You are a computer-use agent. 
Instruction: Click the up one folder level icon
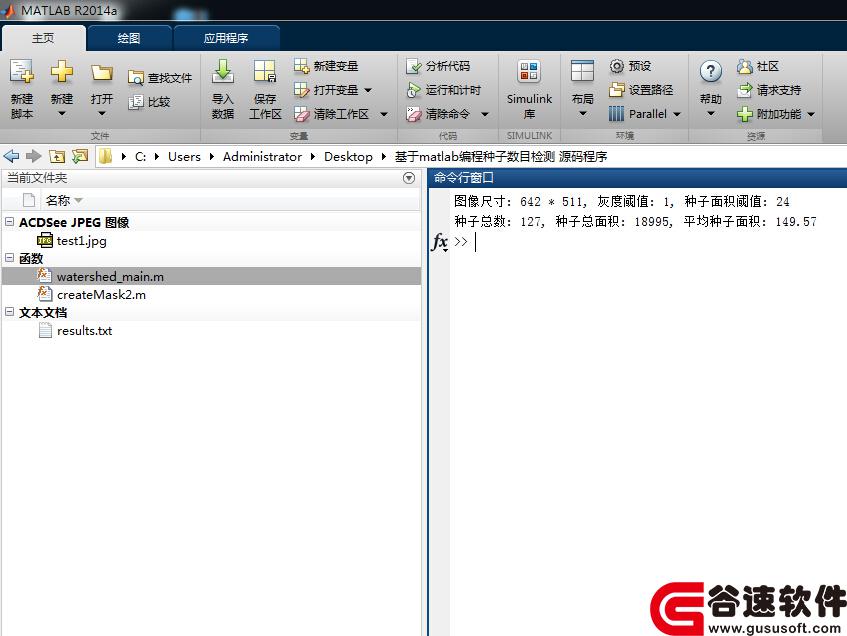coord(57,157)
